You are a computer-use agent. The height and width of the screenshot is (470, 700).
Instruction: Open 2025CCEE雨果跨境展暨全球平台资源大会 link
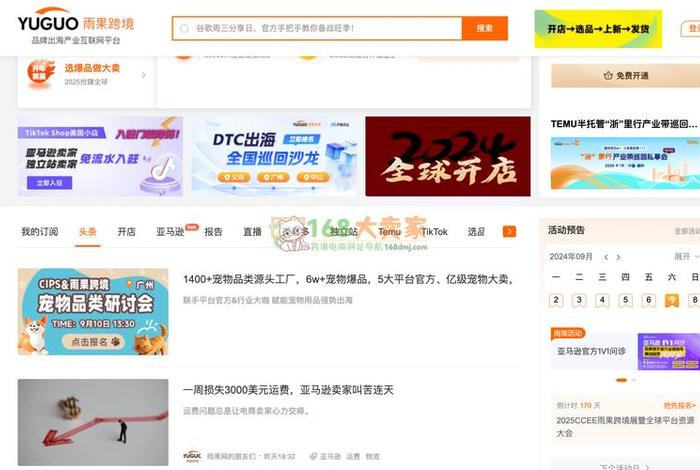625,426
